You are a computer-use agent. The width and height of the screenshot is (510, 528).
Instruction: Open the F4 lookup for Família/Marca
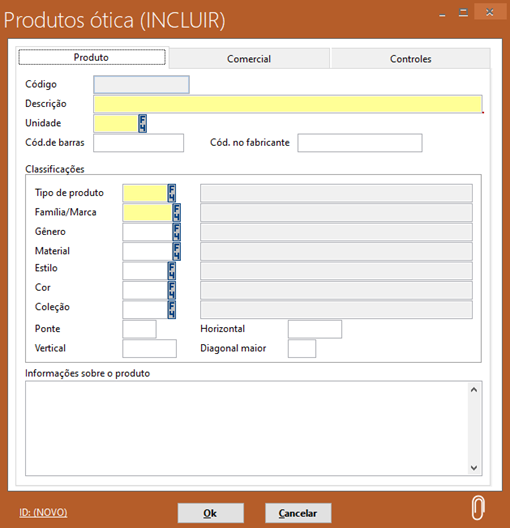pos(176,212)
